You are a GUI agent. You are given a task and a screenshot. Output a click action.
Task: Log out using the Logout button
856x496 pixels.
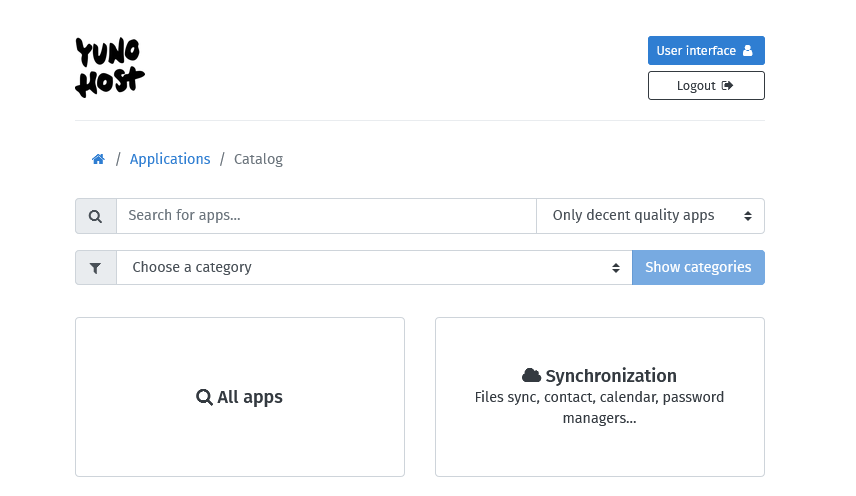pos(706,86)
